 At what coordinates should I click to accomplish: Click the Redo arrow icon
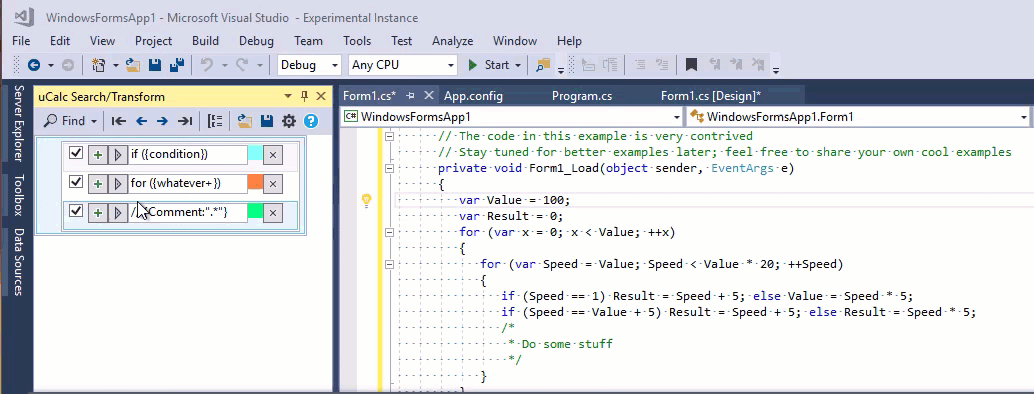(x=242, y=65)
